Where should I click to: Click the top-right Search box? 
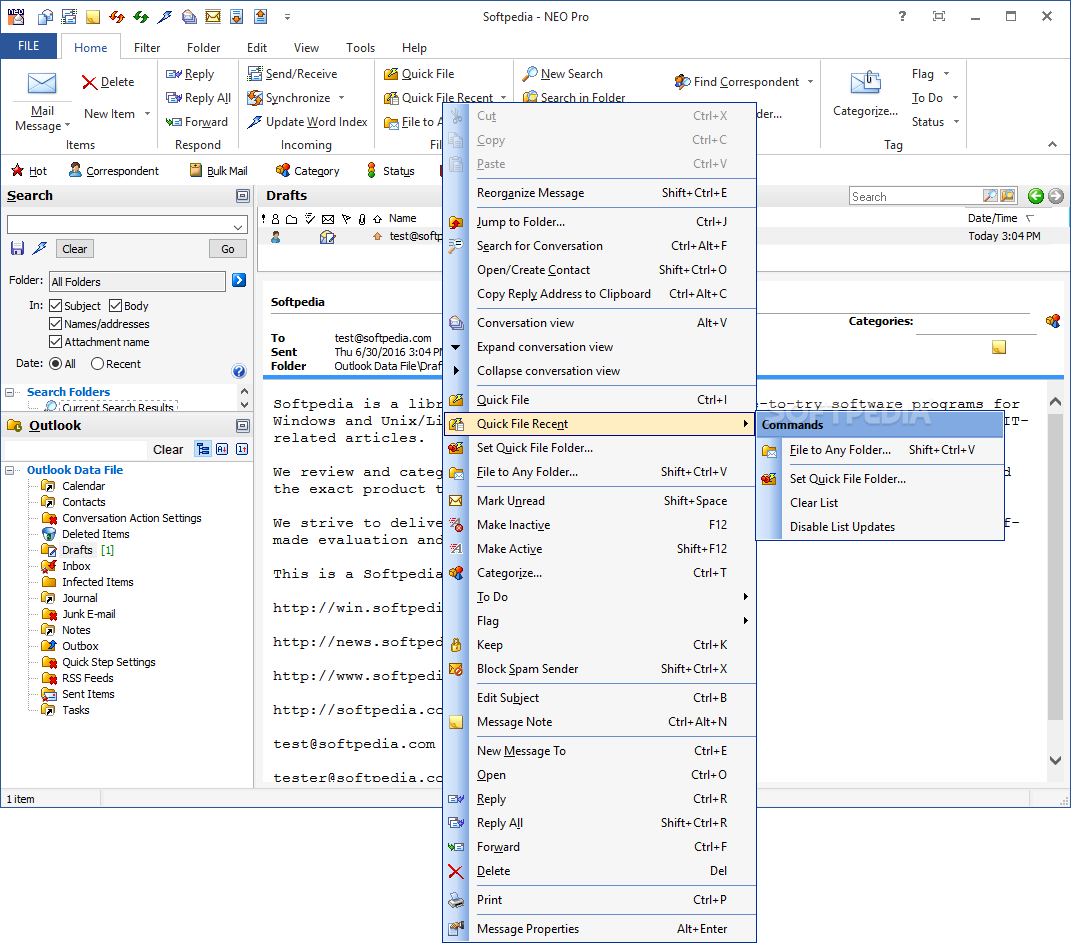pos(916,197)
